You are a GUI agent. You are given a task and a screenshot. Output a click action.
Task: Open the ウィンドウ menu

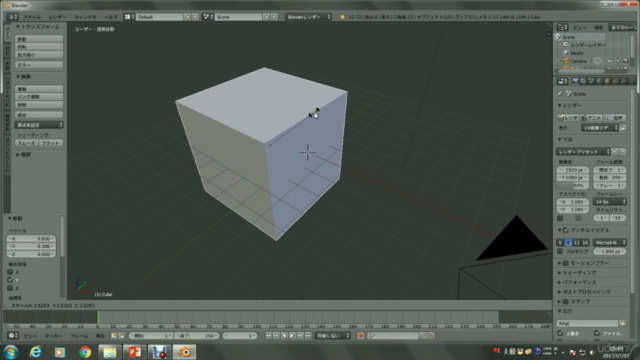click(85, 17)
